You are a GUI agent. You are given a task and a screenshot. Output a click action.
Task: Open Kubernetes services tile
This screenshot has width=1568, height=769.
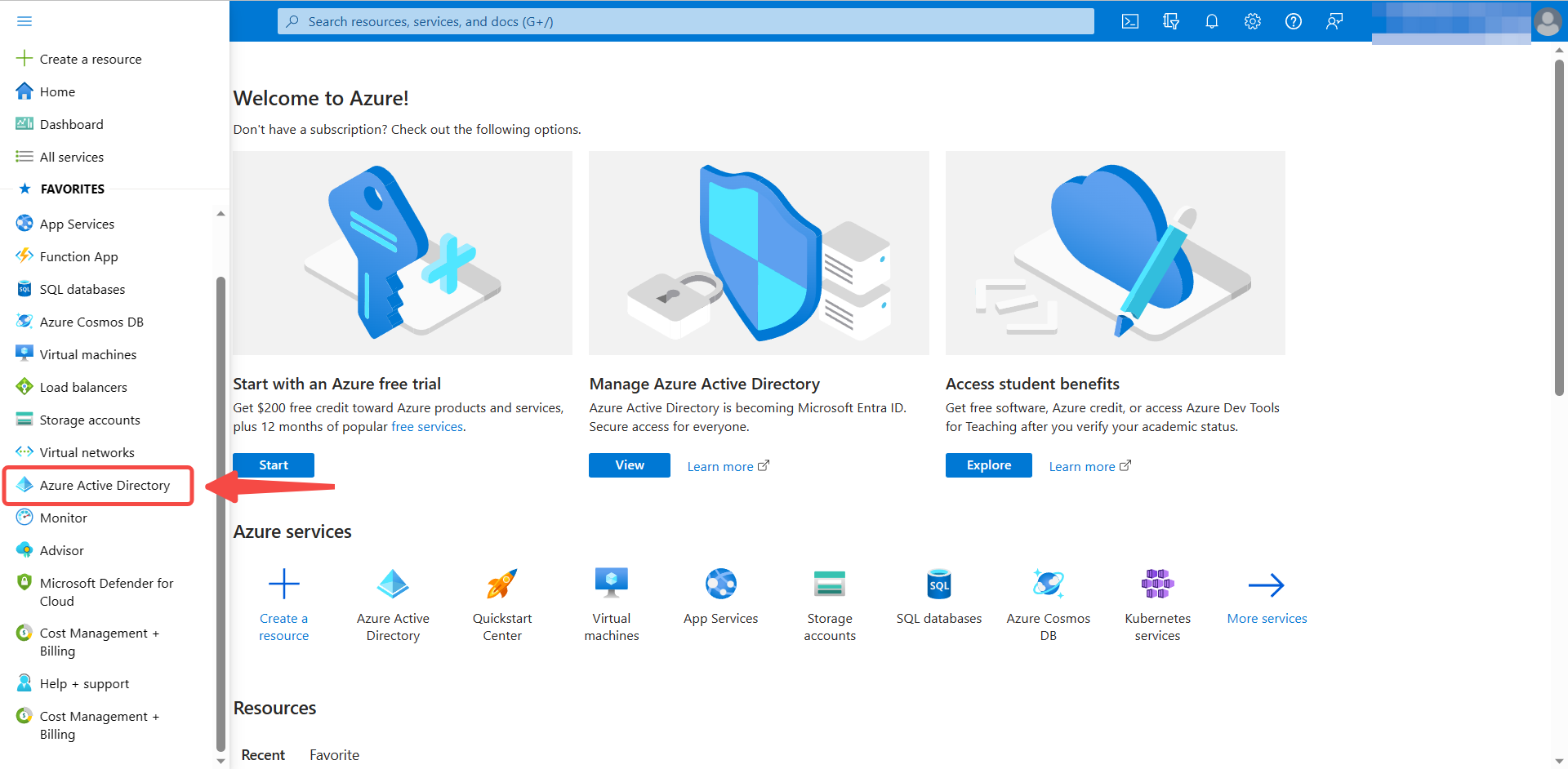1158,605
